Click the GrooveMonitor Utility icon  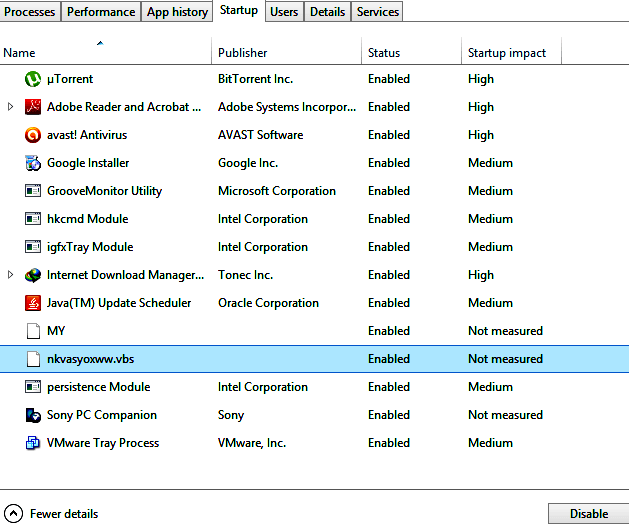pyautogui.click(x=32, y=191)
